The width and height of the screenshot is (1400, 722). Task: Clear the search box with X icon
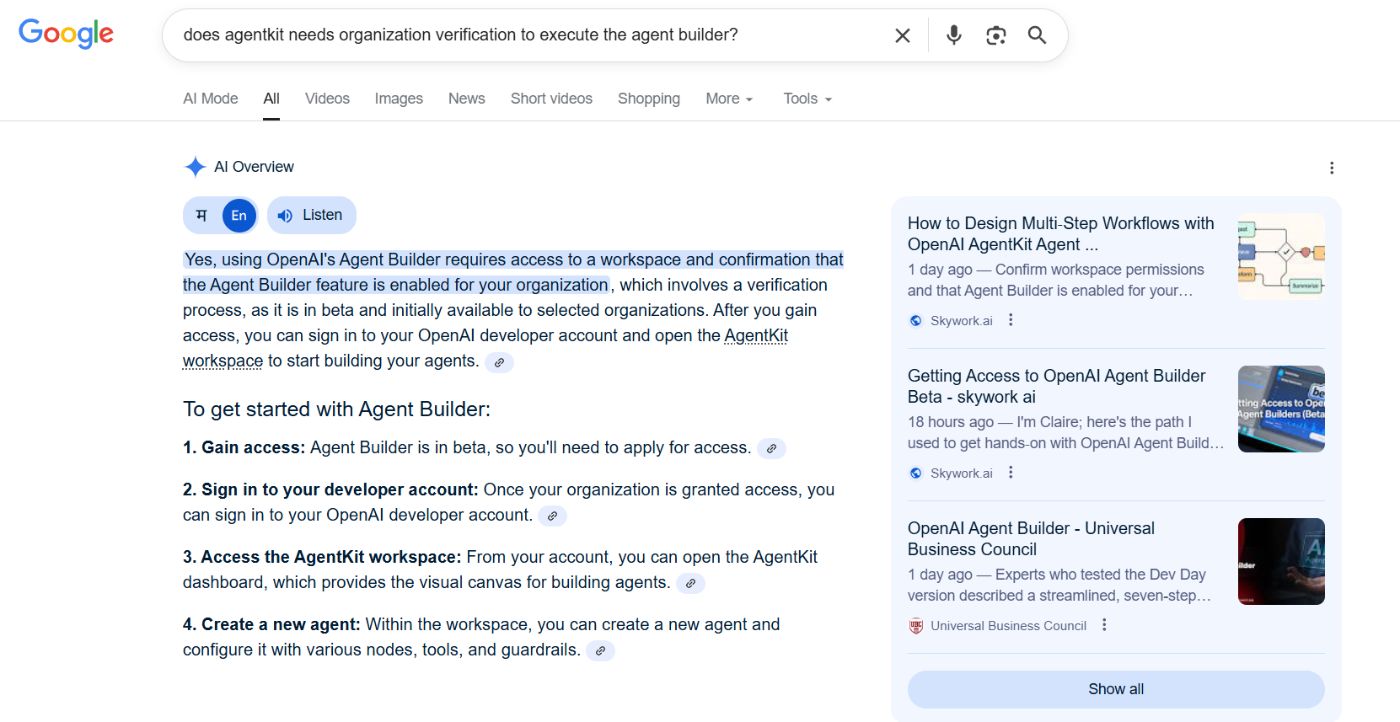902,36
